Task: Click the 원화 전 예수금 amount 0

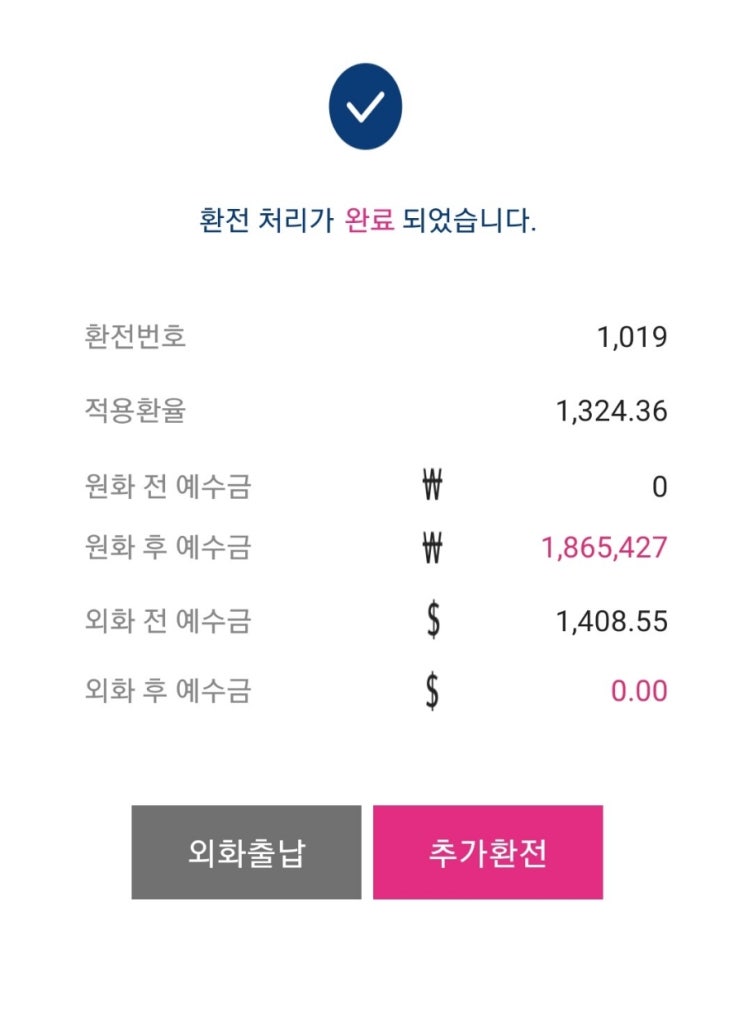Action: tap(659, 488)
